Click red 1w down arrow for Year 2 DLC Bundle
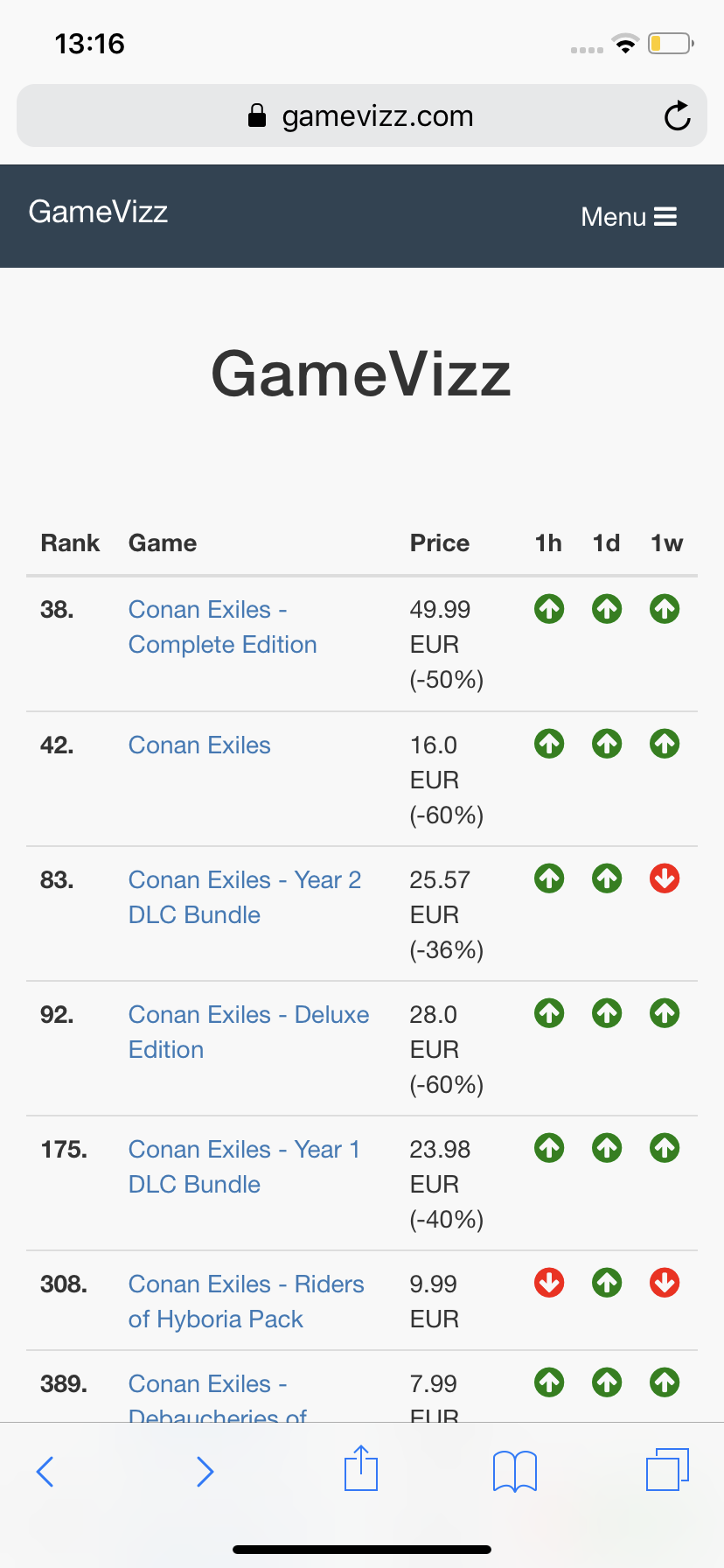 click(x=665, y=878)
